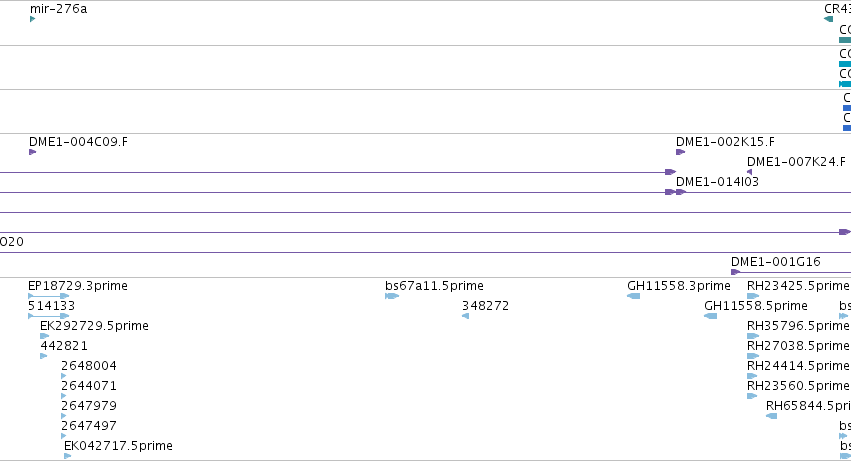Select the EP18729.3prime label
This screenshot has height=461, width=851.
point(78,286)
